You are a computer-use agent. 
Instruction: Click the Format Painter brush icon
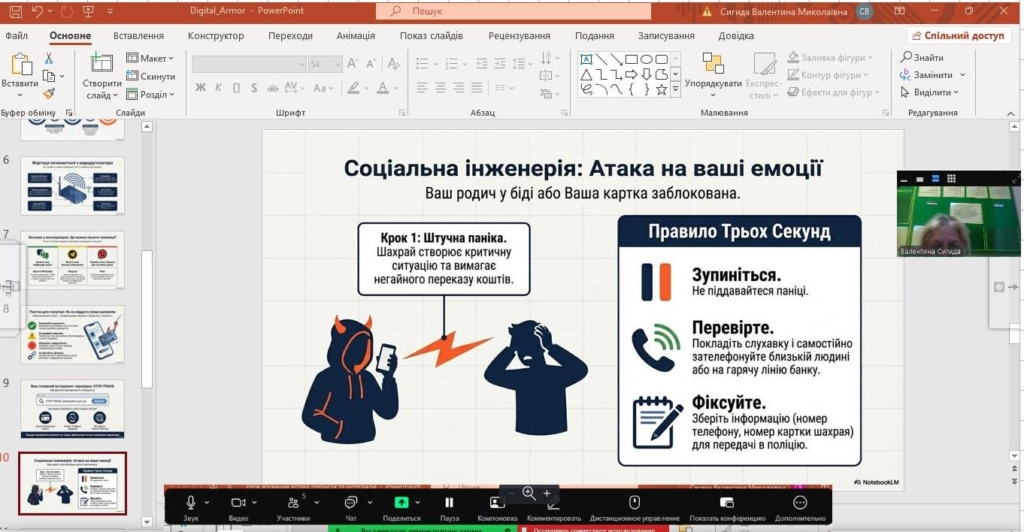pyautogui.click(x=48, y=94)
